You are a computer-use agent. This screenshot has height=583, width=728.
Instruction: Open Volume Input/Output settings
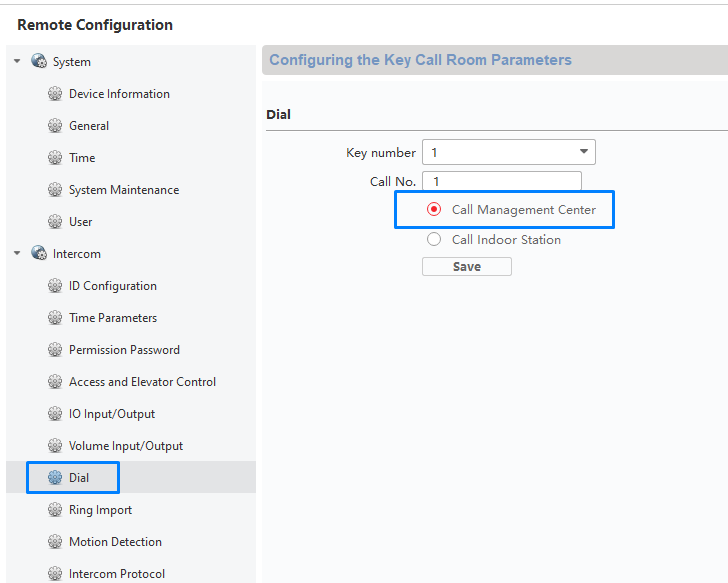click(126, 446)
